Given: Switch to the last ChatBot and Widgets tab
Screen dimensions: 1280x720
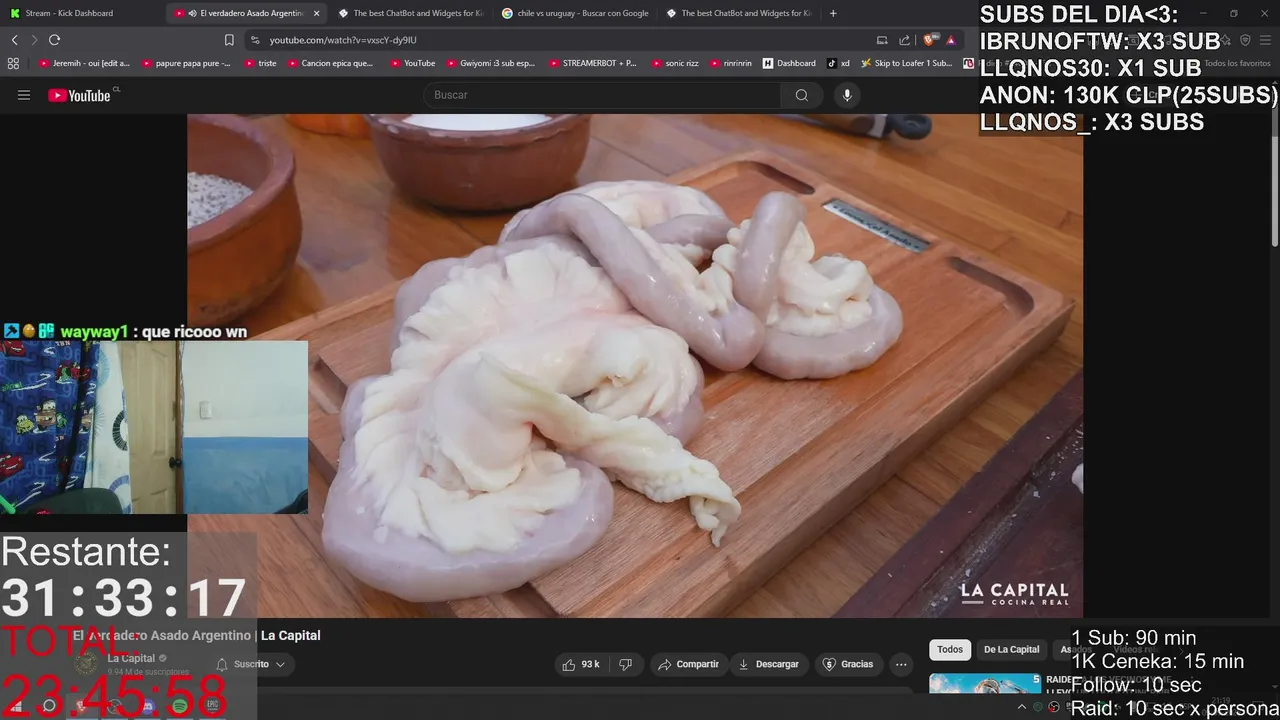Looking at the screenshot, I should point(740,13).
